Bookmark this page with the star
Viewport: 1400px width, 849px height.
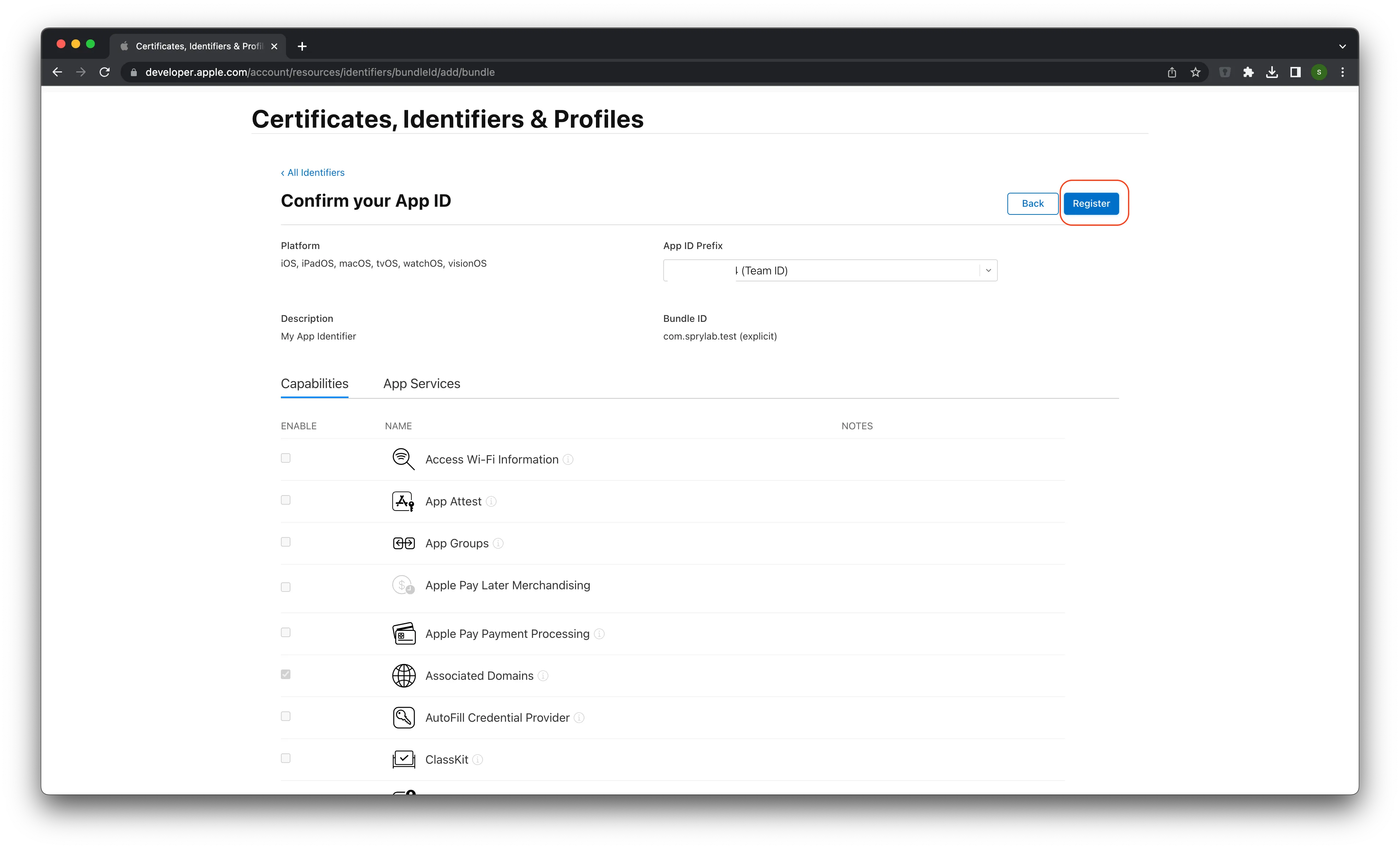[1196, 72]
